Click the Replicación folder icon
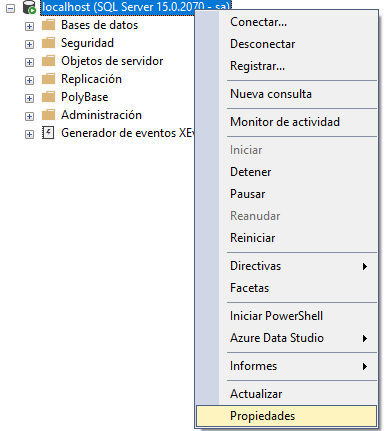The image size is (384, 431). [x=48, y=79]
